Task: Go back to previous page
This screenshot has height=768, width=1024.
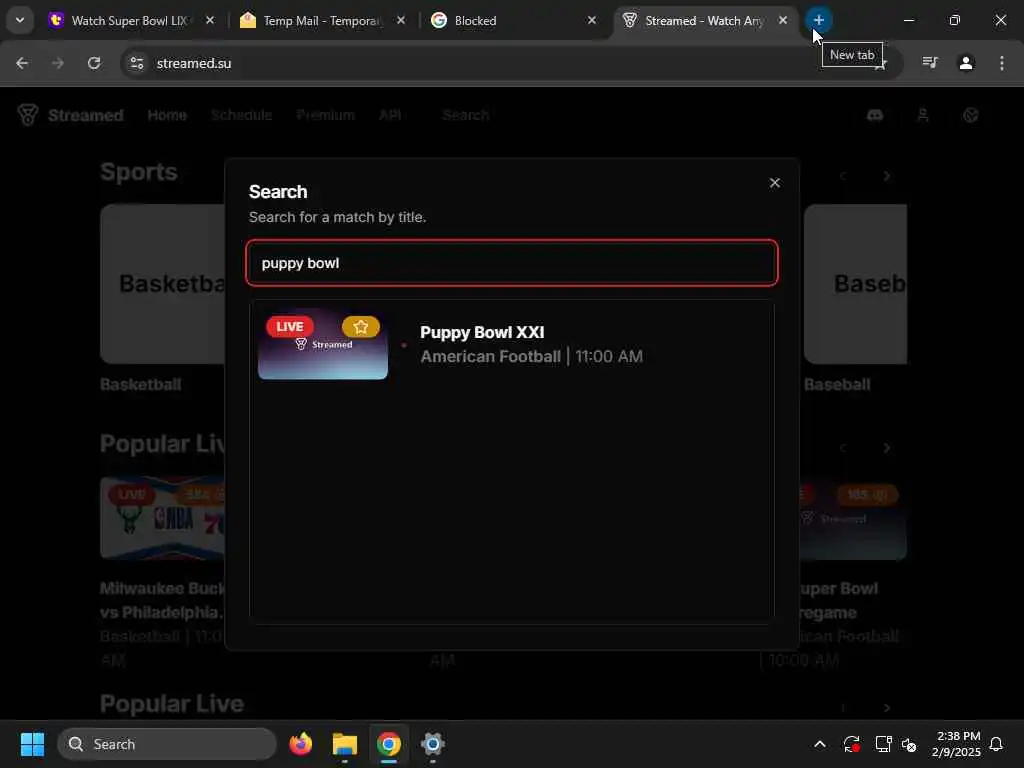Action: [22, 63]
